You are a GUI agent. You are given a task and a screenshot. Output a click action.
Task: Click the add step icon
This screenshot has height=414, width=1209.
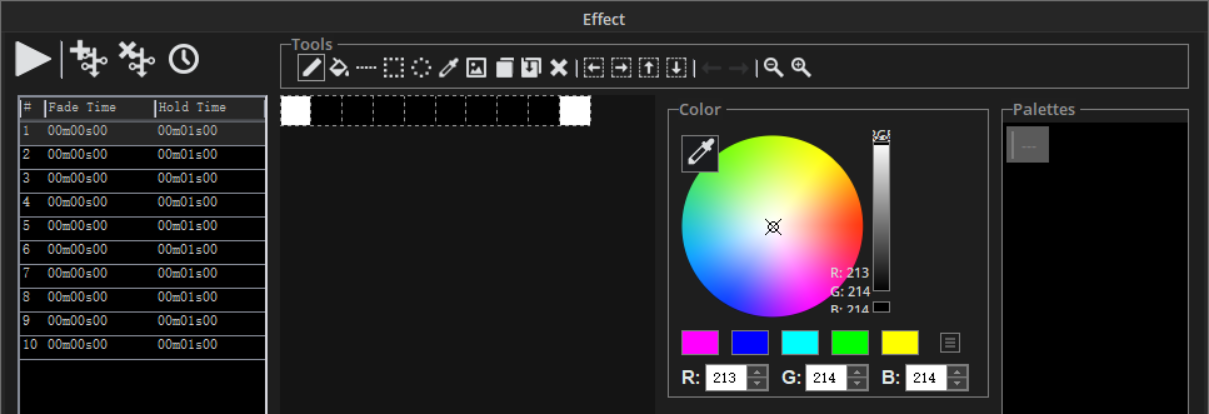88,59
